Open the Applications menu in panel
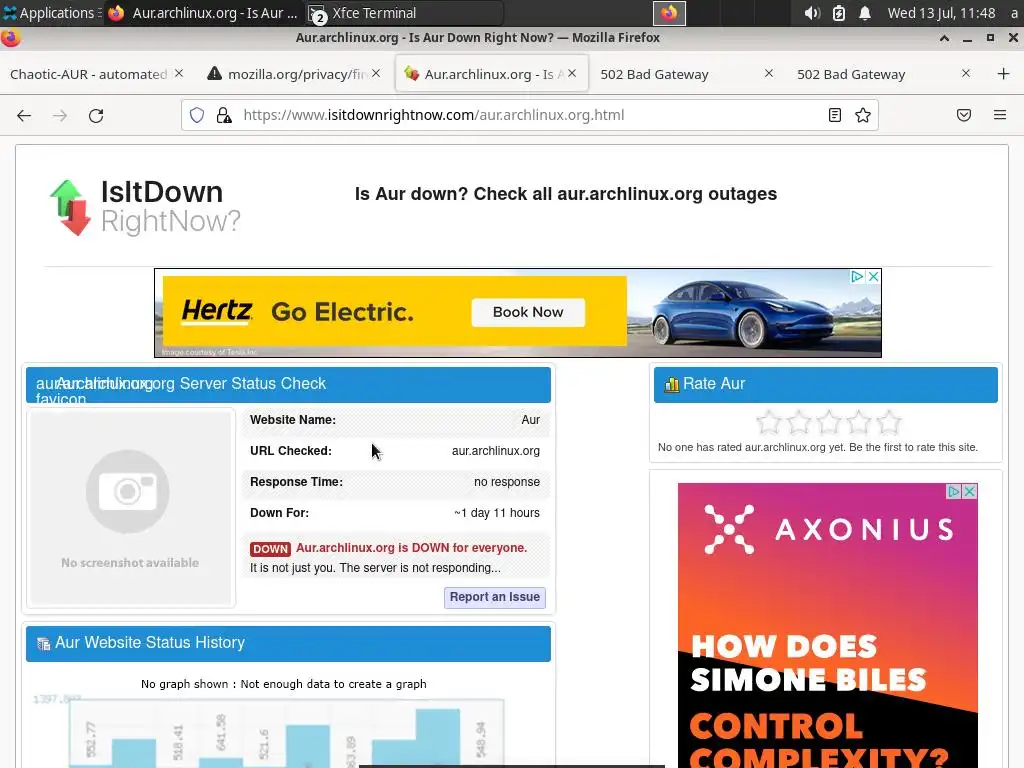The height and width of the screenshot is (768, 1024). click(x=51, y=13)
